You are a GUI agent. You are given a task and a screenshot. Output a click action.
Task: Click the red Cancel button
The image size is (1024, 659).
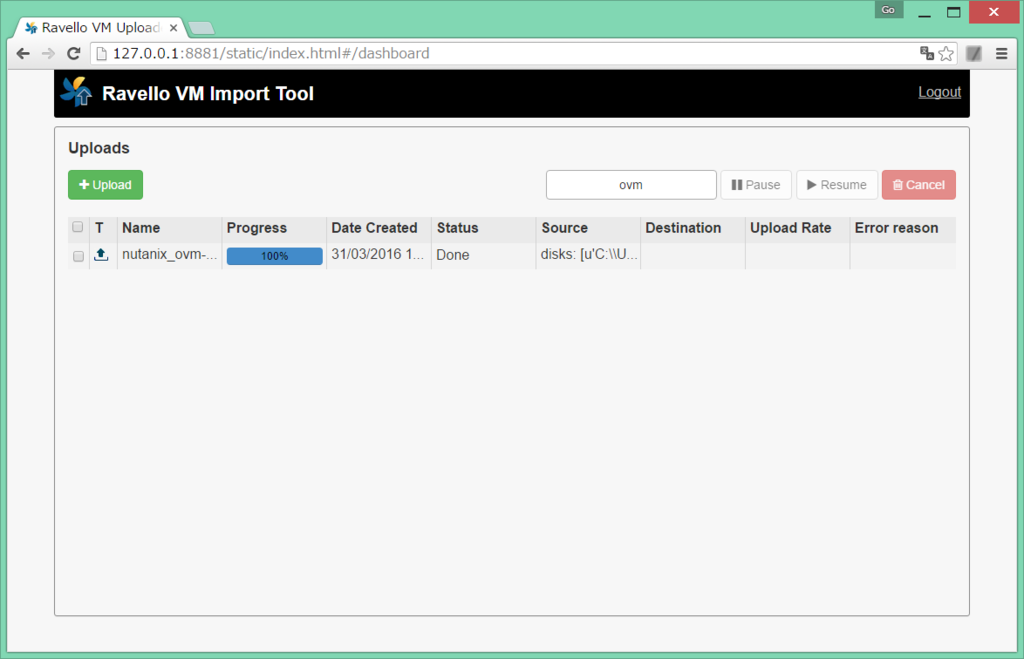918,185
